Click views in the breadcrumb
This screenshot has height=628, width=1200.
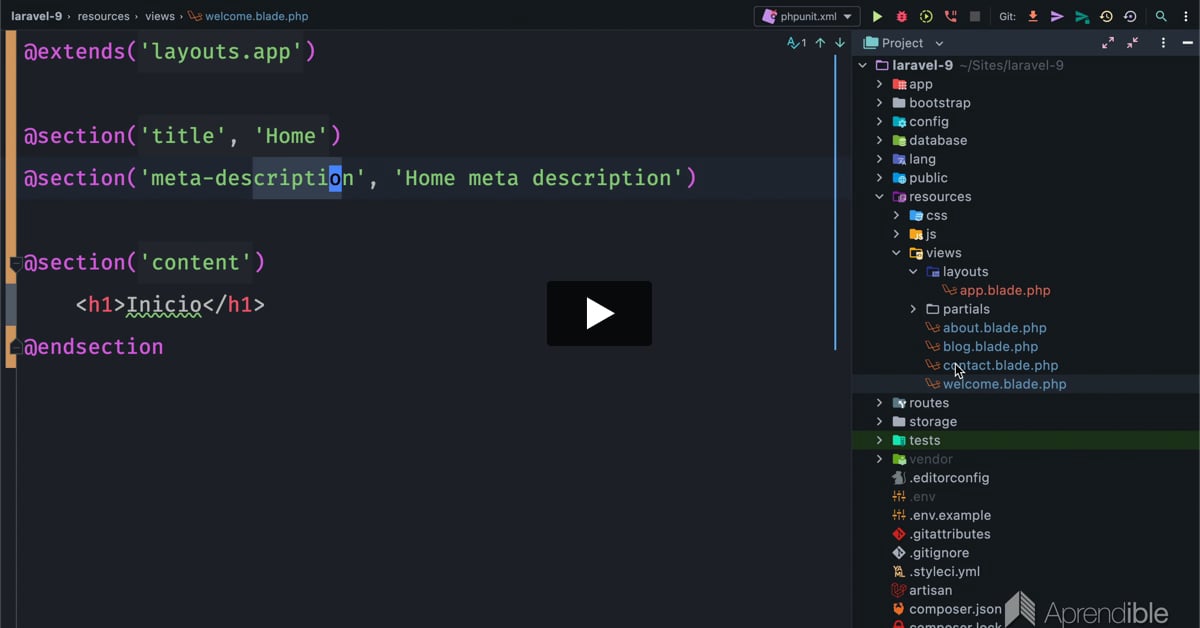tap(160, 16)
